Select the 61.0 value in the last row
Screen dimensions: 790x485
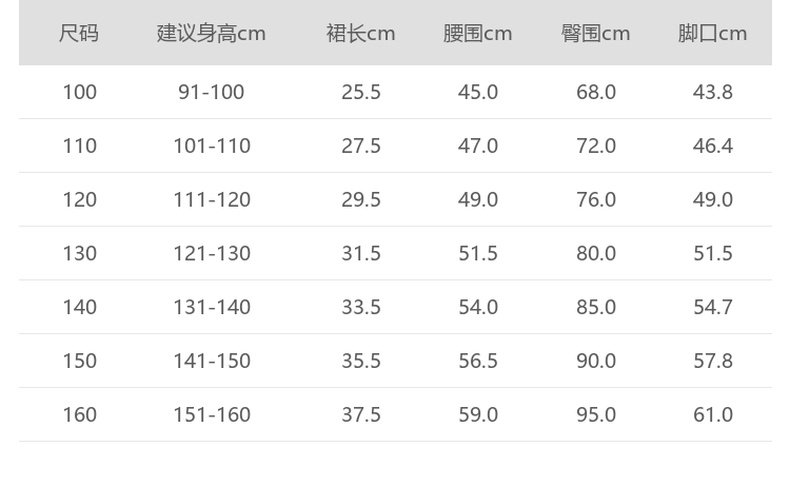pos(713,414)
